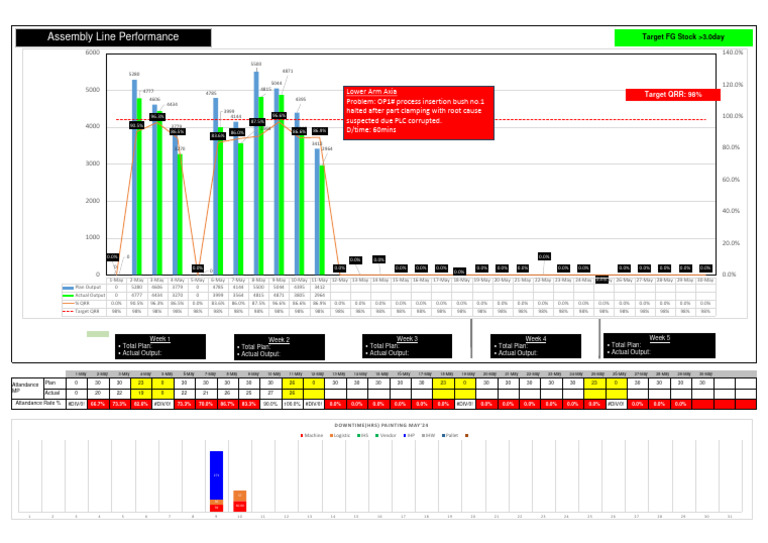
Task: Click the 1-May label on the chart axis
Action: click(116, 280)
